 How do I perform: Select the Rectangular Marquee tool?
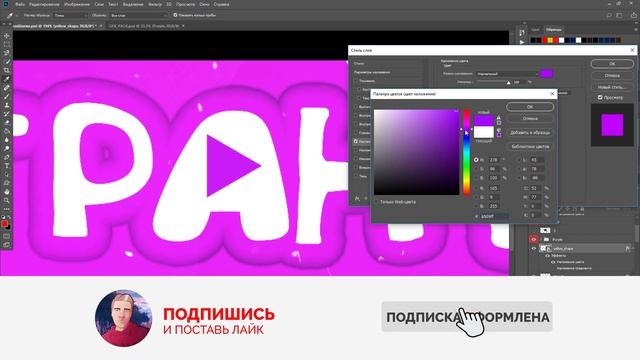click(7, 44)
